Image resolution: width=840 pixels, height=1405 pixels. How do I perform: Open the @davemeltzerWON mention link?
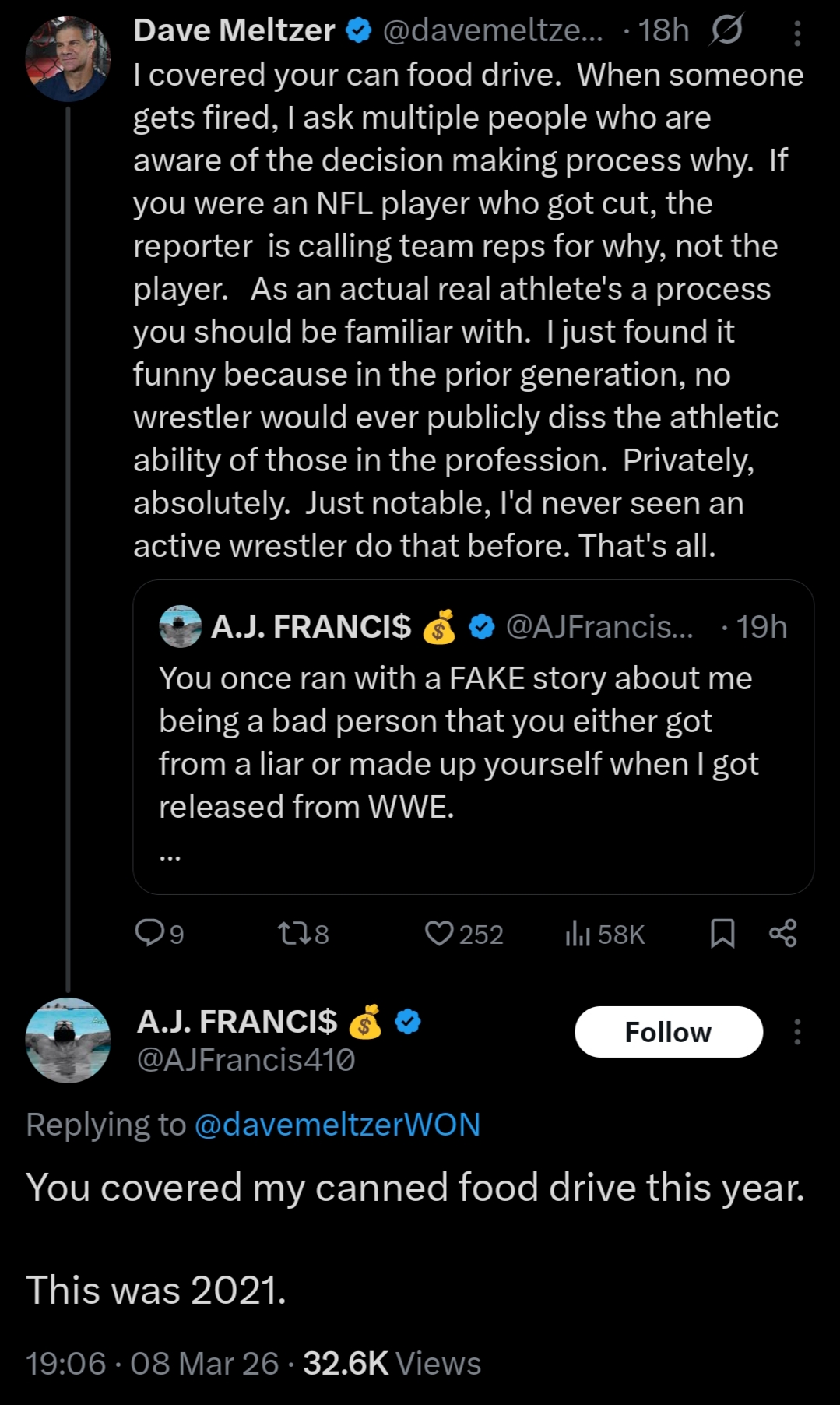(x=337, y=1125)
